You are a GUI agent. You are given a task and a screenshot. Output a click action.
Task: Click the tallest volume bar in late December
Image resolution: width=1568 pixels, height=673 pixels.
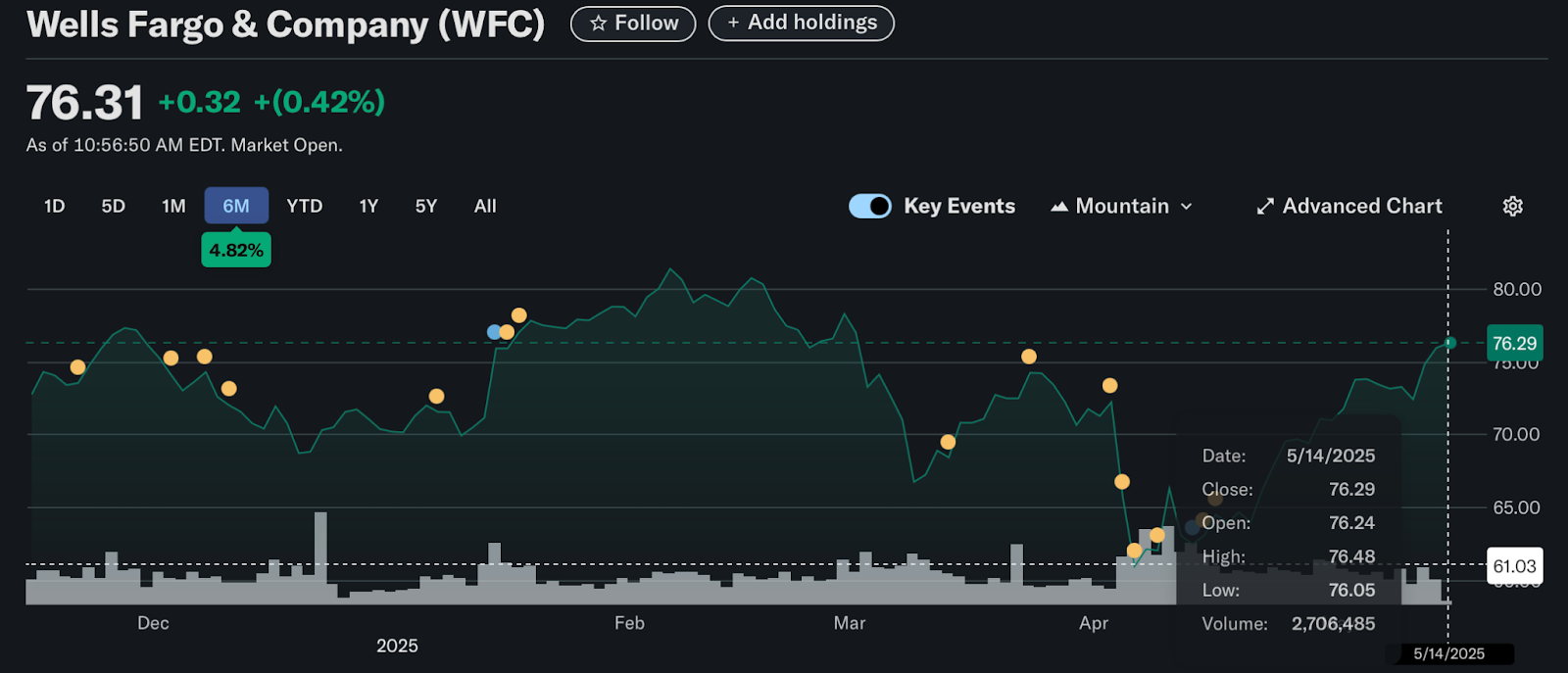[x=320, y=557]
